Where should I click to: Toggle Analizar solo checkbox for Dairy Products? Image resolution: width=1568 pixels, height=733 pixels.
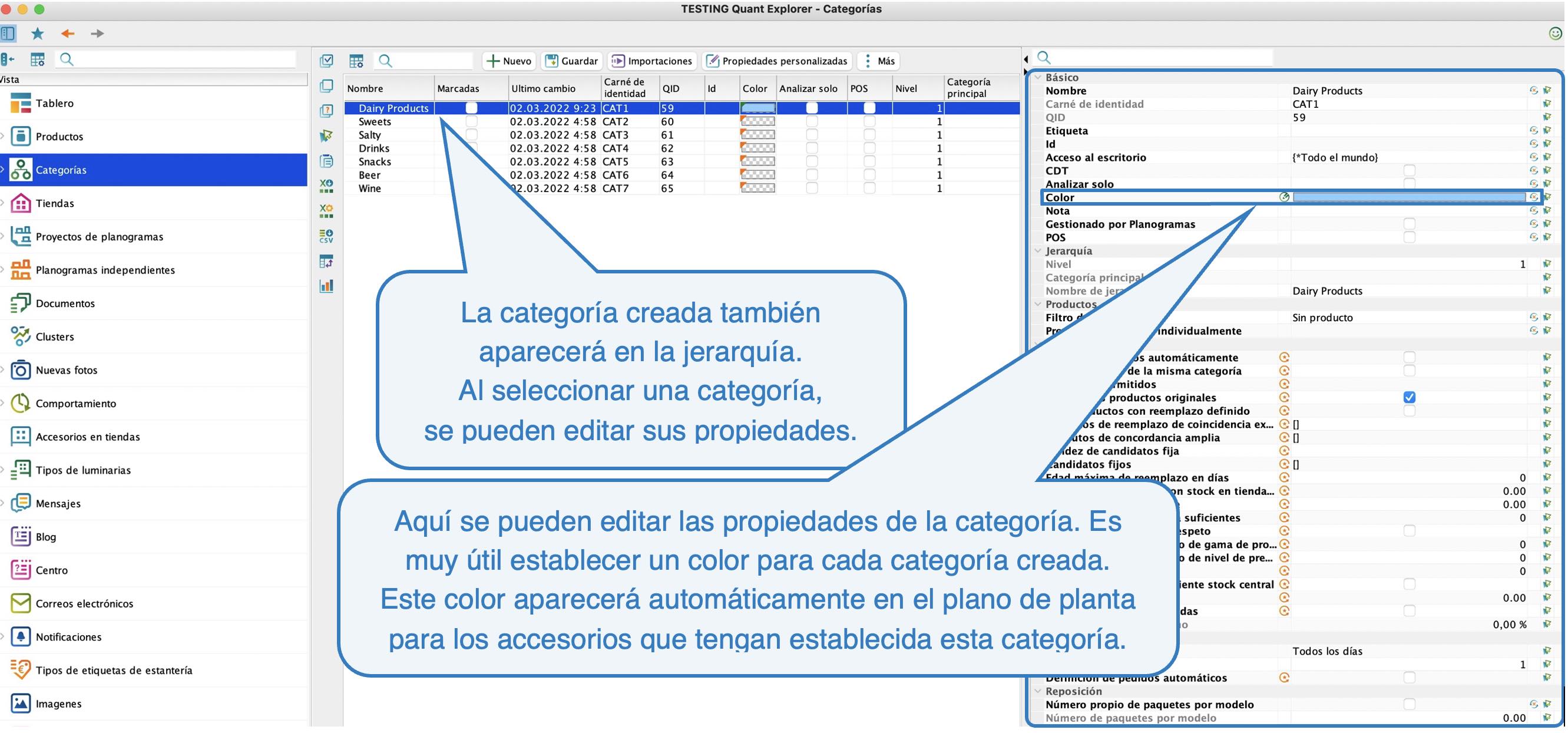pyautogui.click(x=812, y=108)
